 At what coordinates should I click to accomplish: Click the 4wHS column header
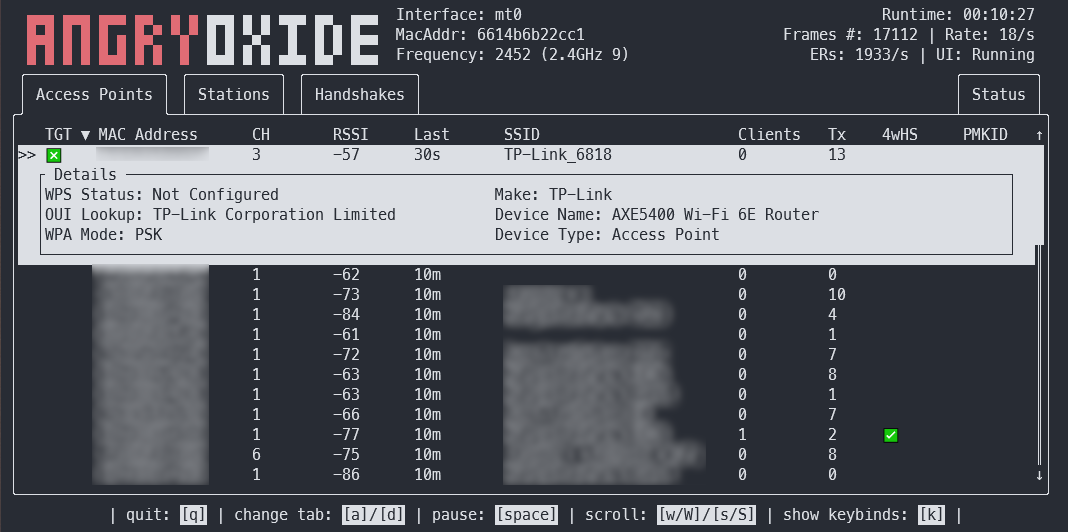pos(900,135)
